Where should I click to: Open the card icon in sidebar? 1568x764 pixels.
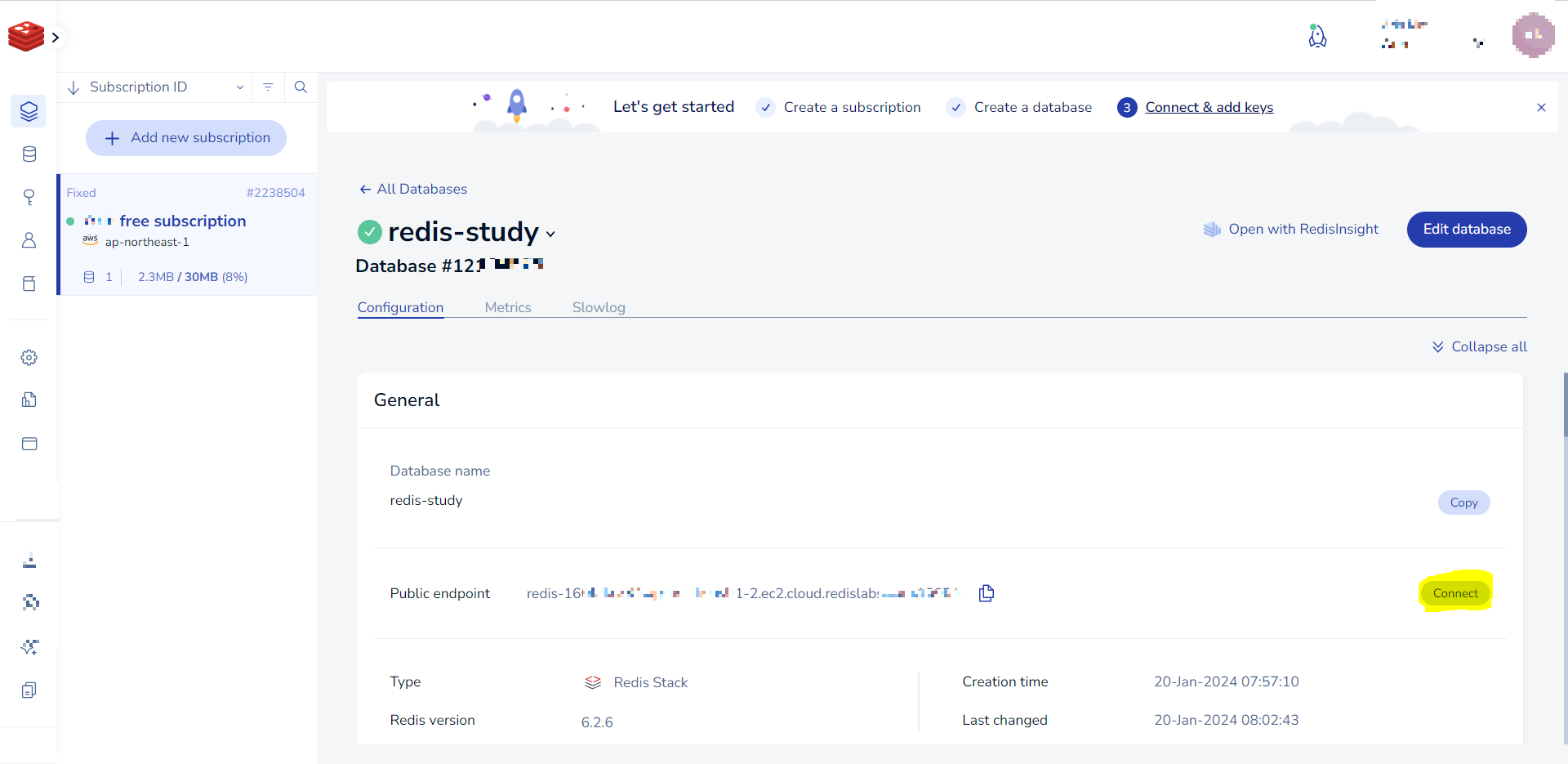[x=29, y=444]
